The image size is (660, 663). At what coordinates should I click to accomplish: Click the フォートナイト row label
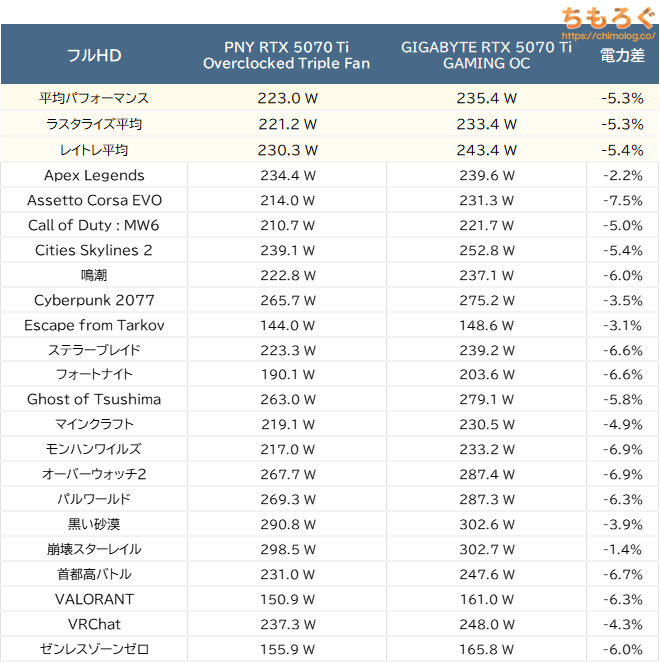pos(94,374)
